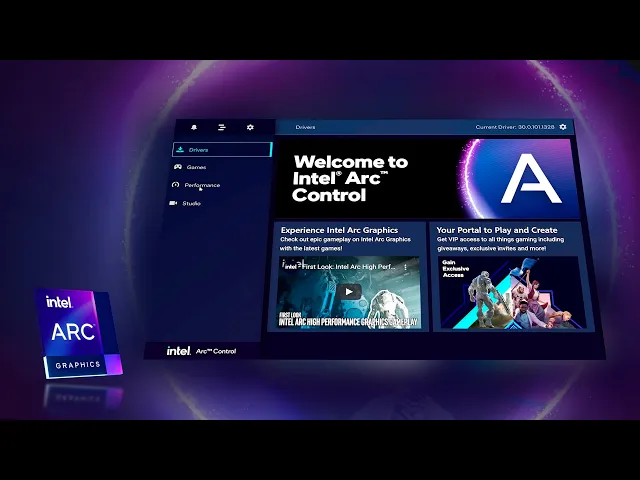Viewport: 640px width, 480px height.
Task: Click the Studio camera icon
Action: click(x=173, y=203)
